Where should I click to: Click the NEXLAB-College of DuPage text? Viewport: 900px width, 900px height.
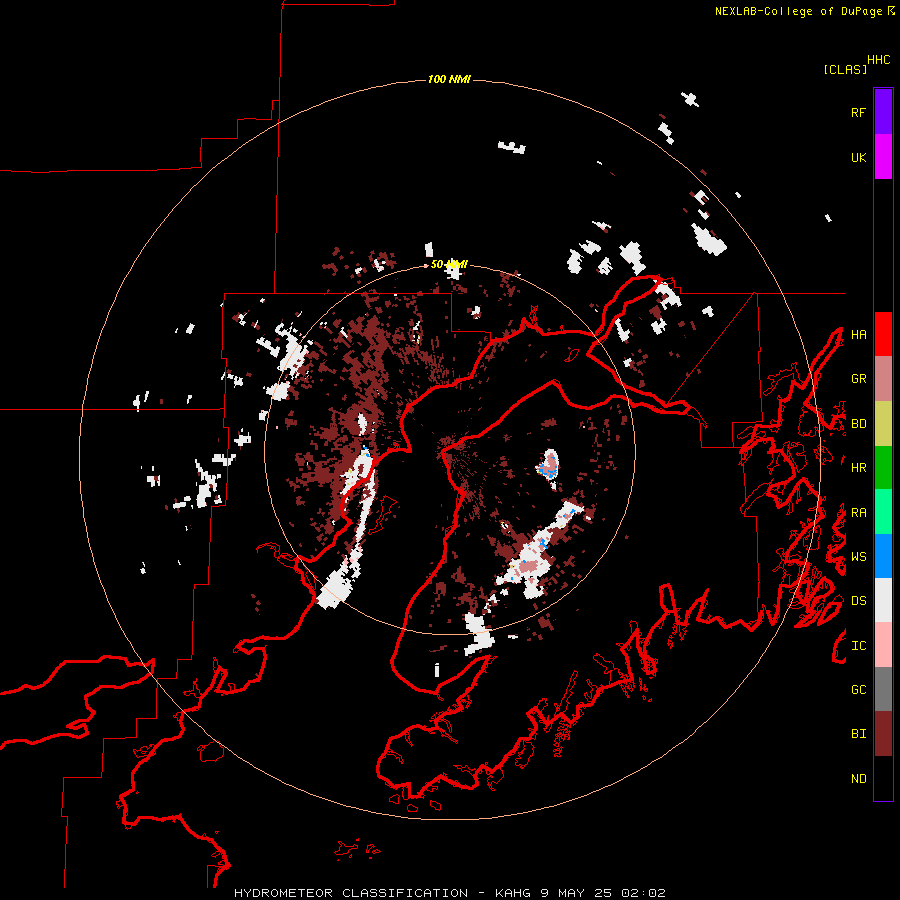[x=798, y=11]
